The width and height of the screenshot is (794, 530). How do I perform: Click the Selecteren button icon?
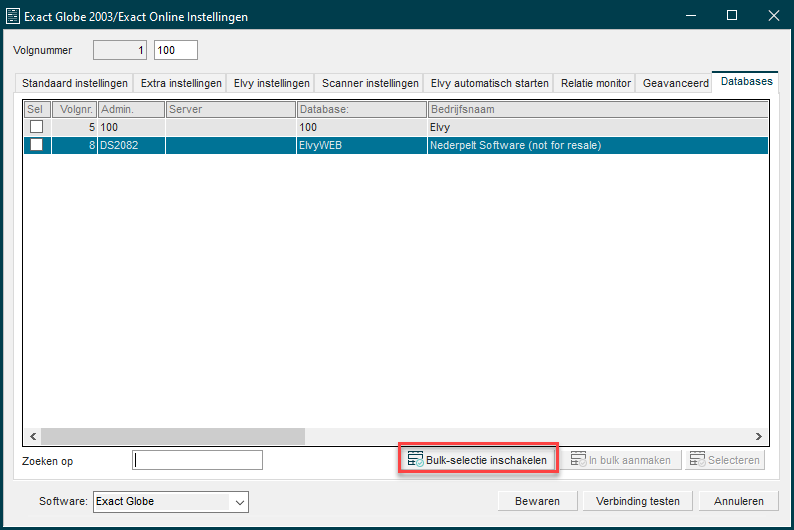pos(697,459)
